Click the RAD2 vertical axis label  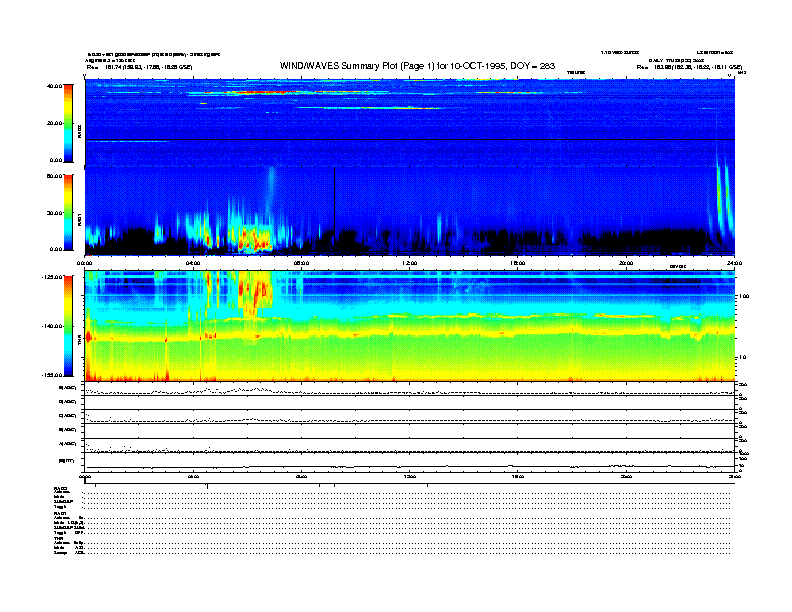click(x=80, y=131)
